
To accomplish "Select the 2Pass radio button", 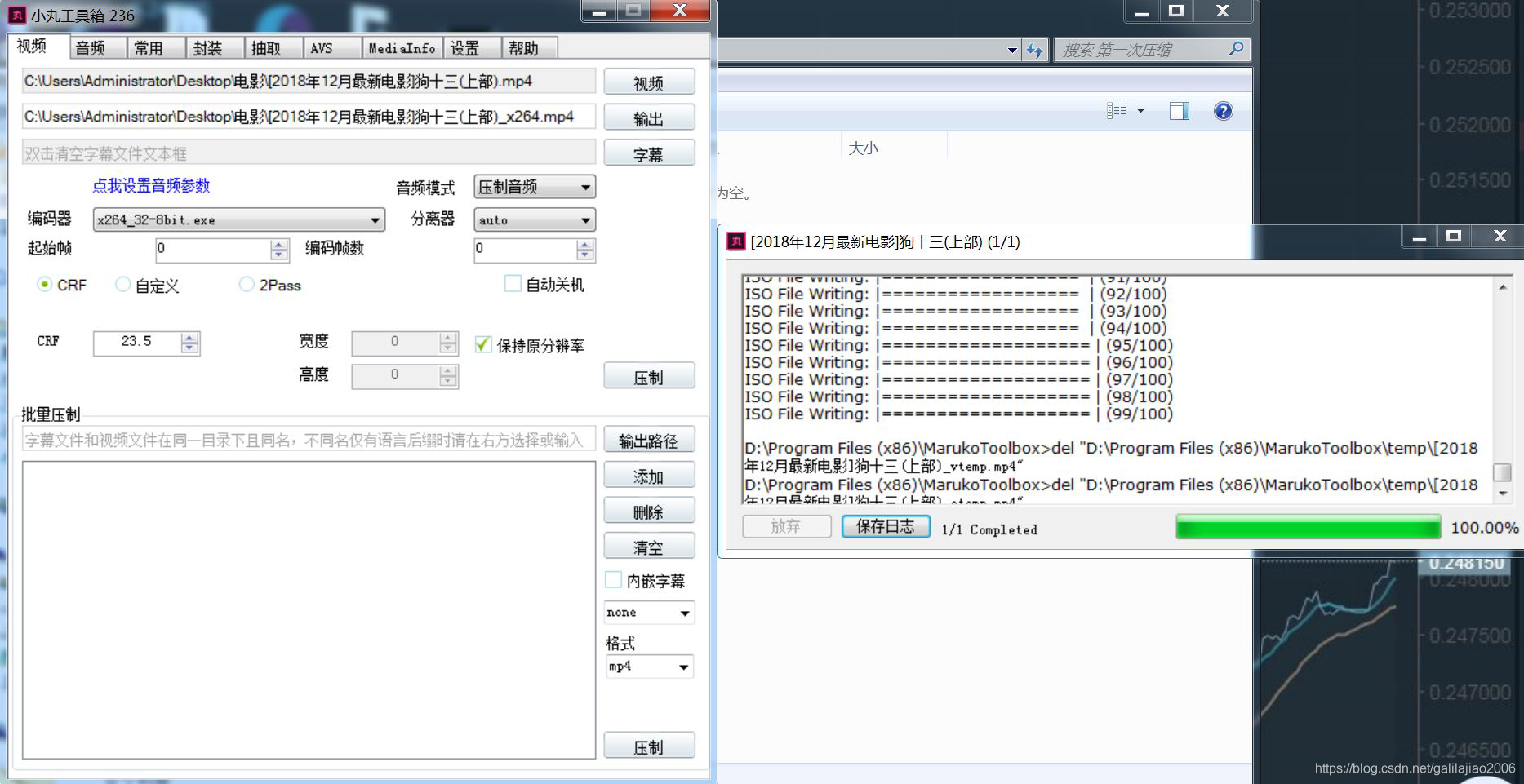I will point(246,284).
